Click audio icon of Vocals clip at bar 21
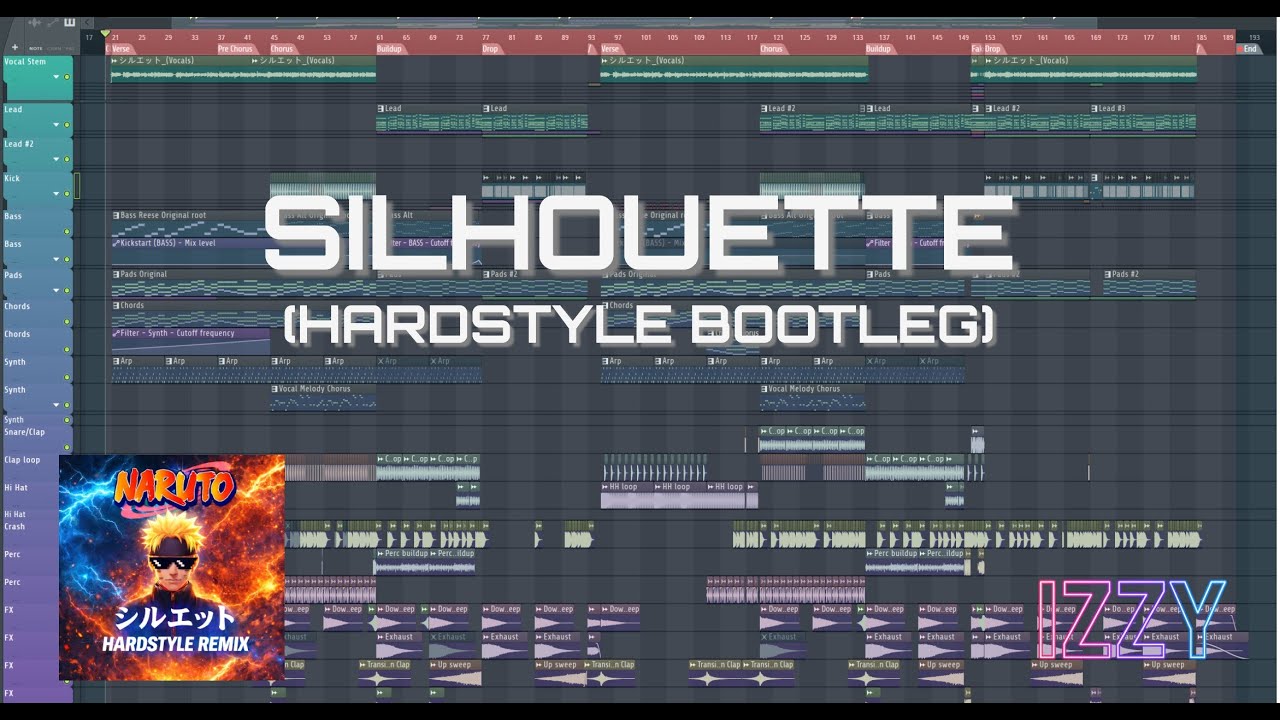 pos(115,60)
